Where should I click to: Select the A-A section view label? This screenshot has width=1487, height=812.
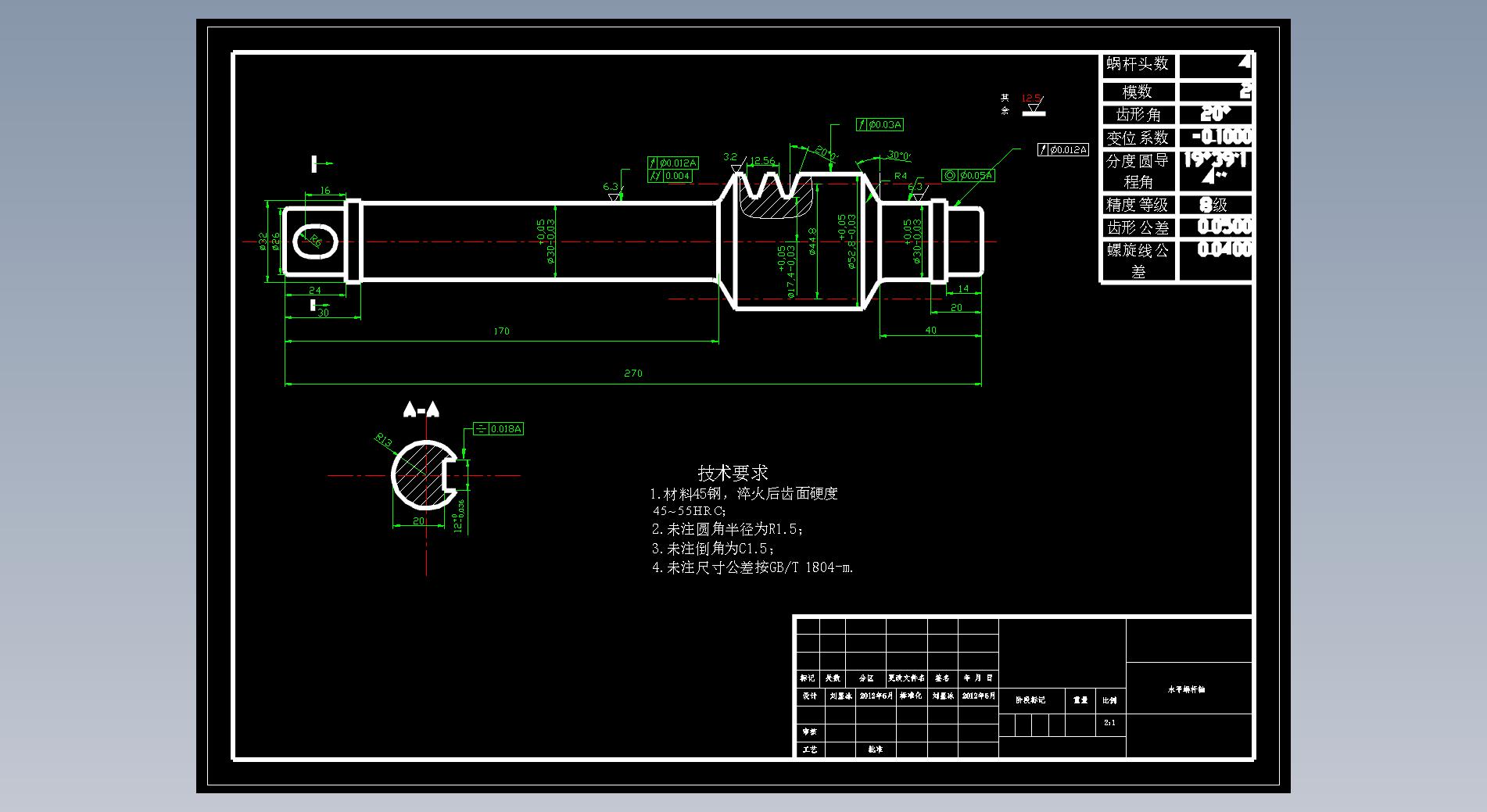[x=421, y=410]
